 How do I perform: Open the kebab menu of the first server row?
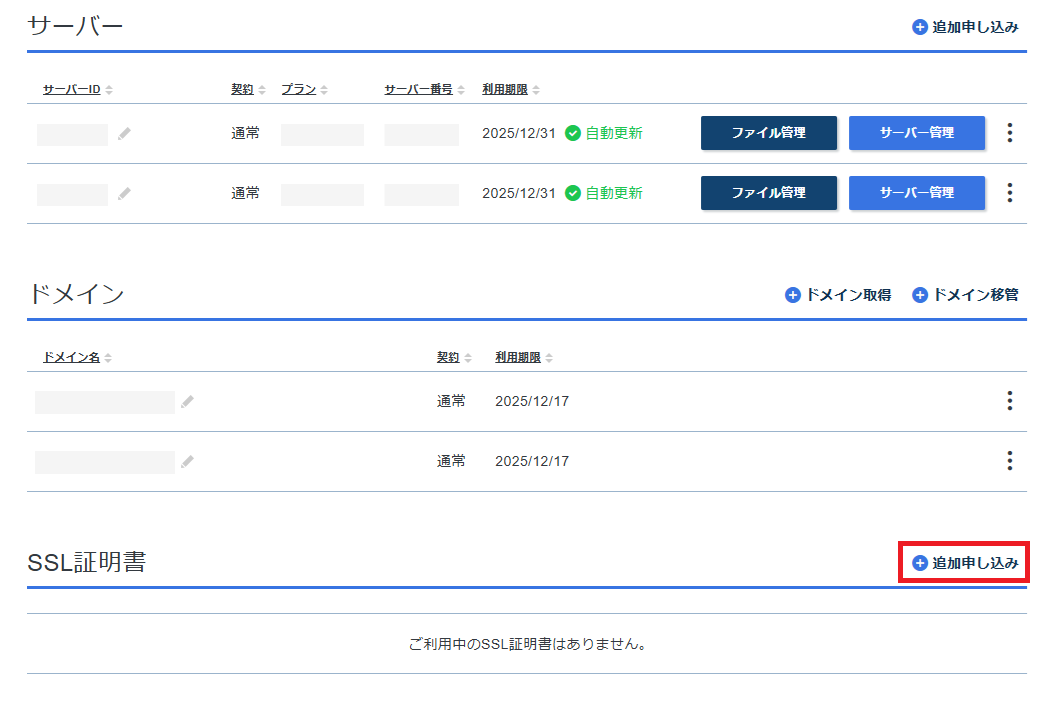click(x=1010, y=132)
